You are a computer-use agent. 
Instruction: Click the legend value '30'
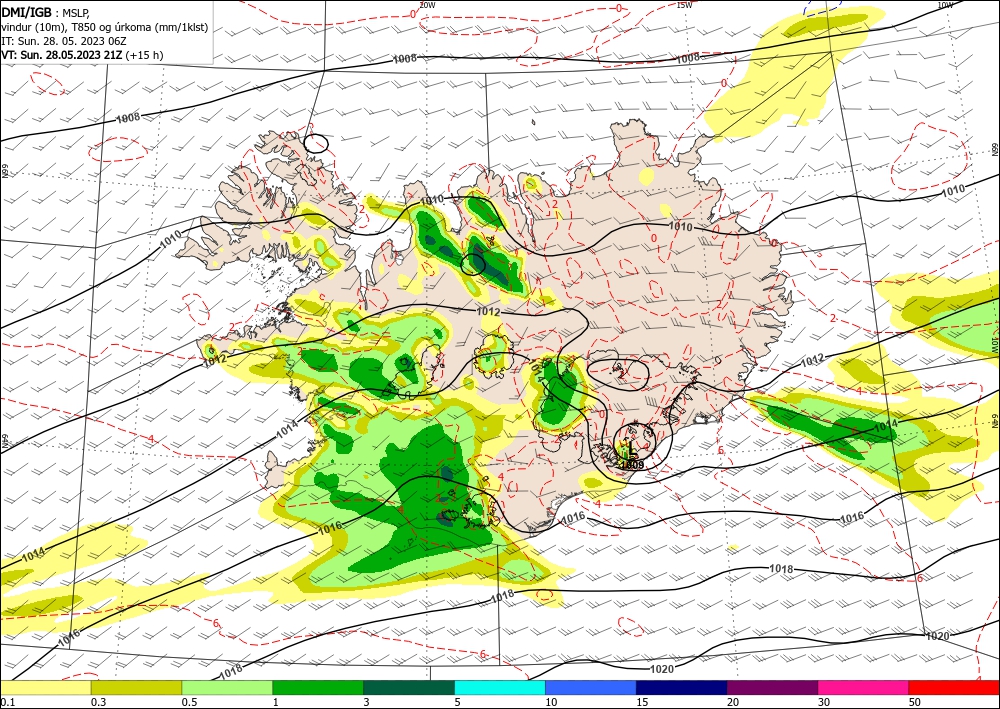pyautogui.click(x=824, y=702)
